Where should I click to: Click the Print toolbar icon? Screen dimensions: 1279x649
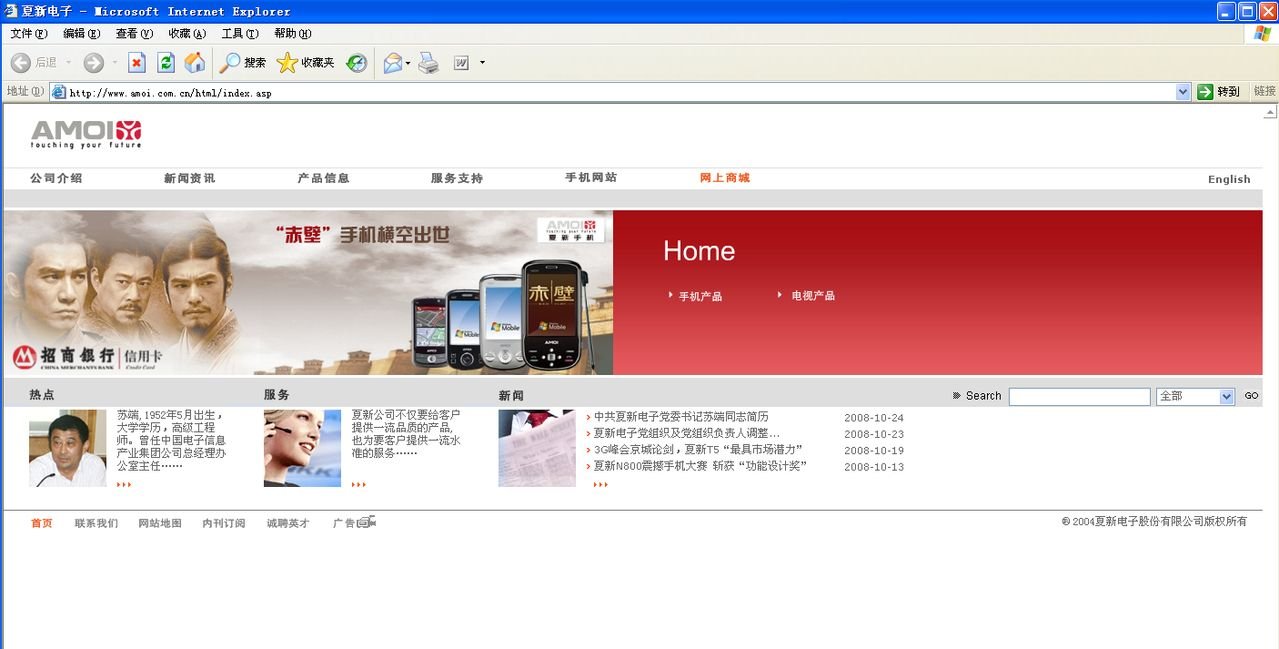[428, 63]
